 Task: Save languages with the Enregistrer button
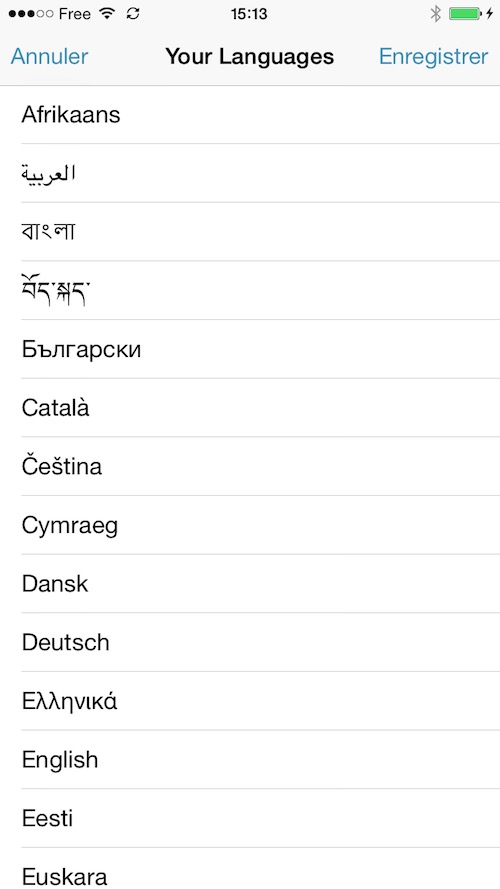click(x=434, y=57)
